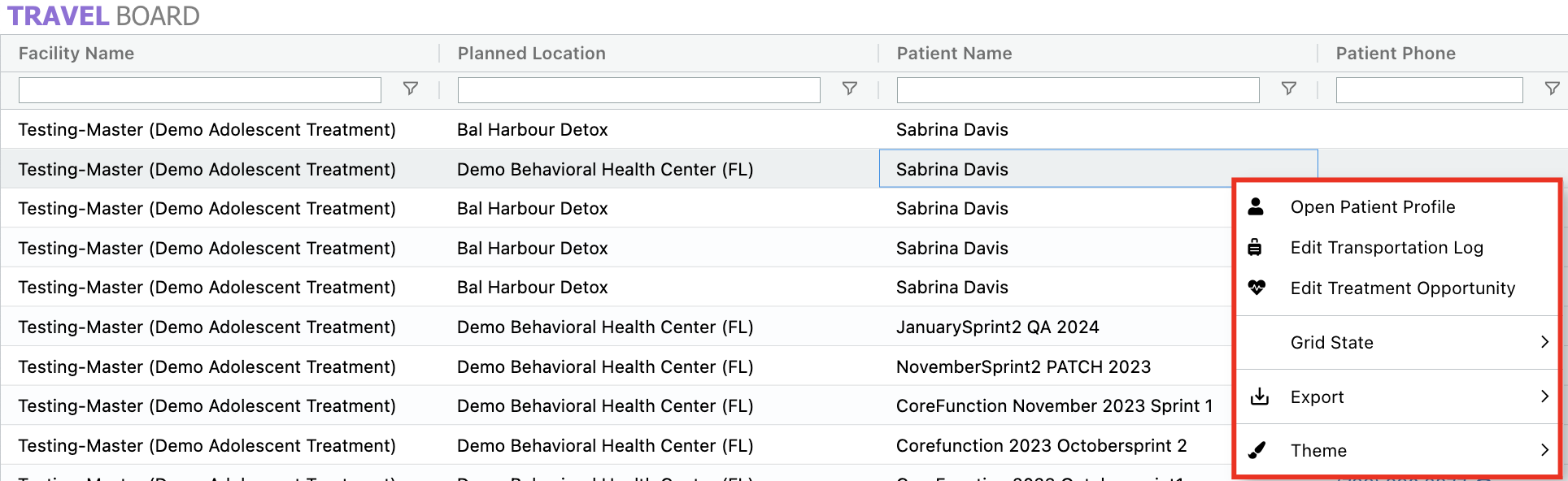Image resolution: width=1568 pixels, height=481 pixels.
Task: Expand the Theme submenu chevron
Action: click(x=1544, y=450)
